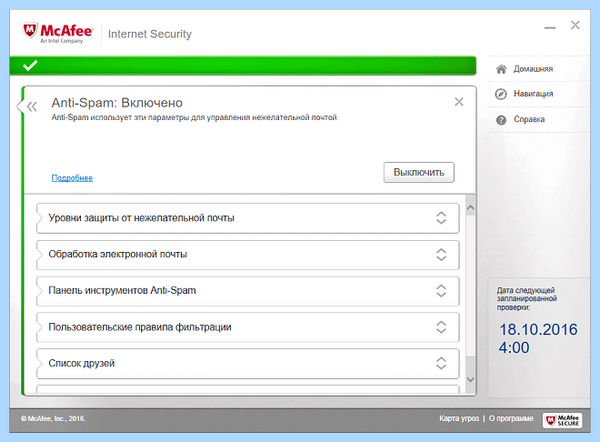Close the Anti-Spam panel
The width and height of the screenshot is (600, 442).
click(x=459, y=102)
